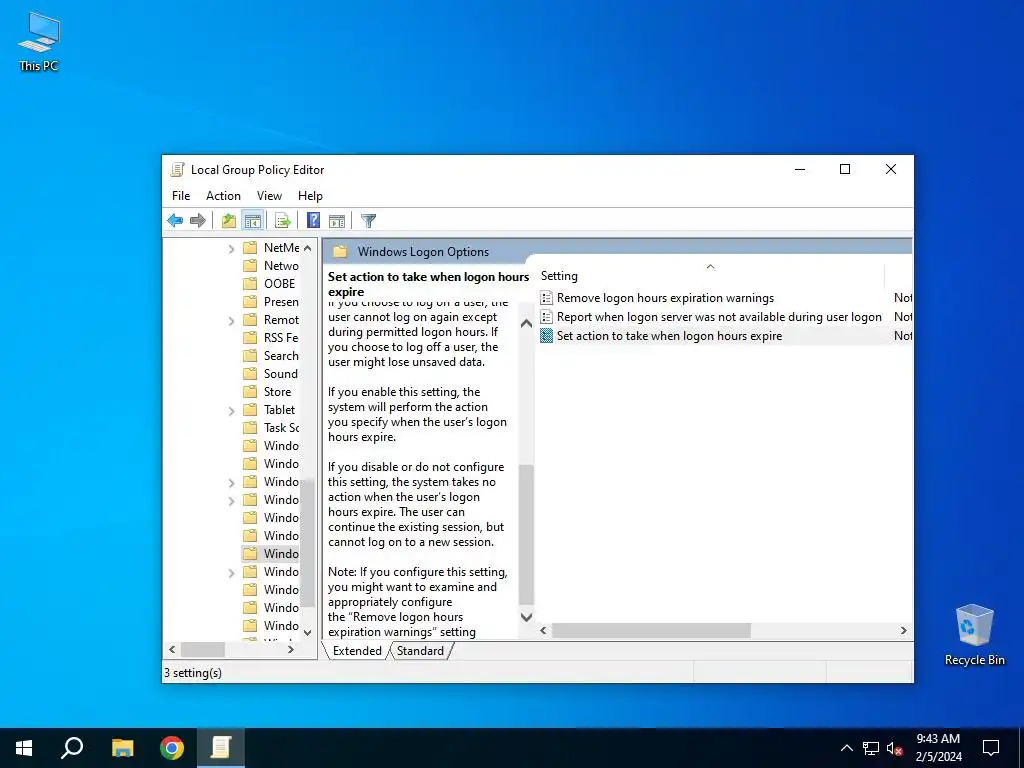This screenshot has height=768, width=1024.
Task: Select the Netwo tree item
Action: point(281,266)
